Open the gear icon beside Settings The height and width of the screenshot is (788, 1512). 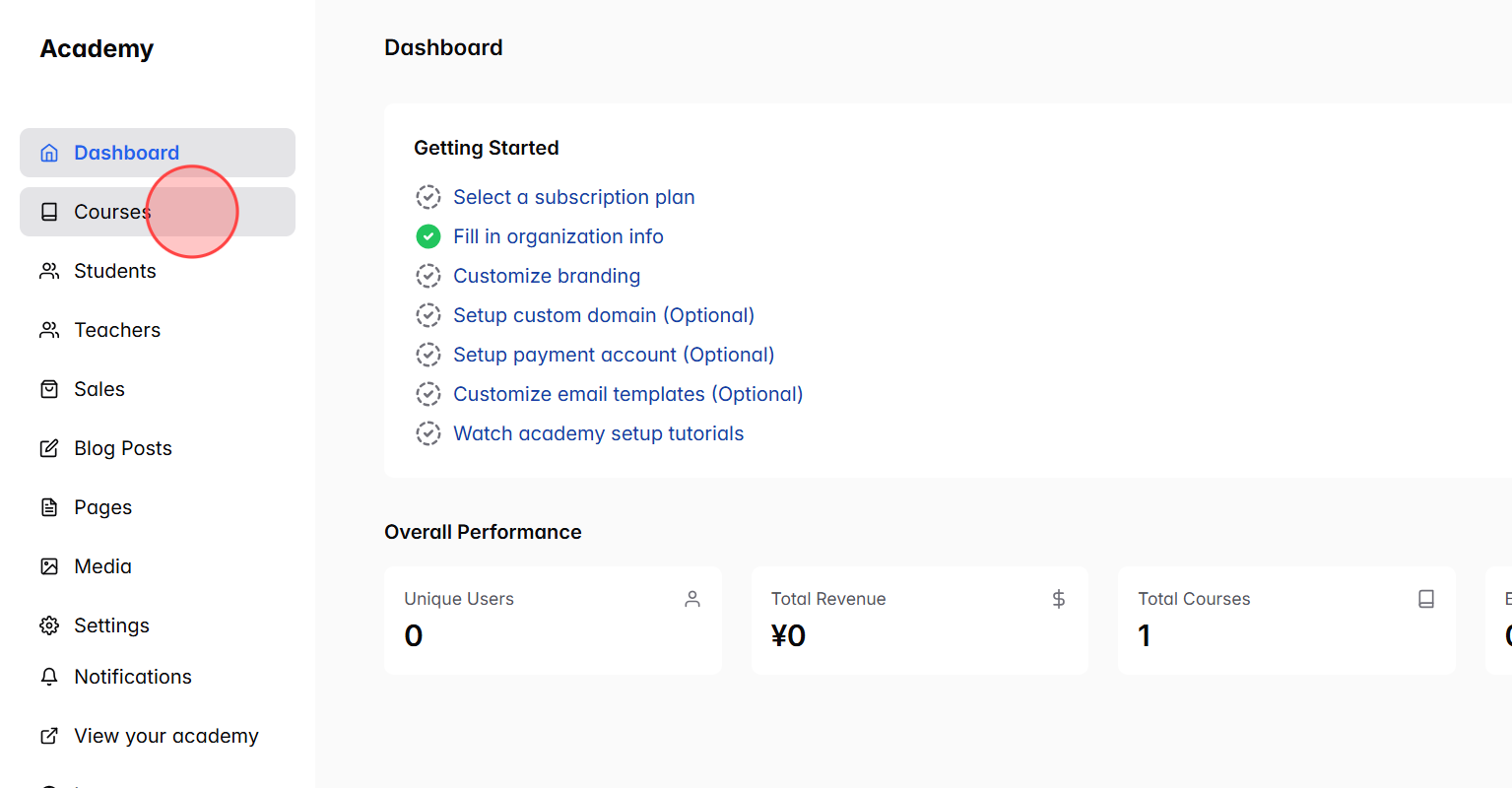pyautogui.click(x=48, y=625)
